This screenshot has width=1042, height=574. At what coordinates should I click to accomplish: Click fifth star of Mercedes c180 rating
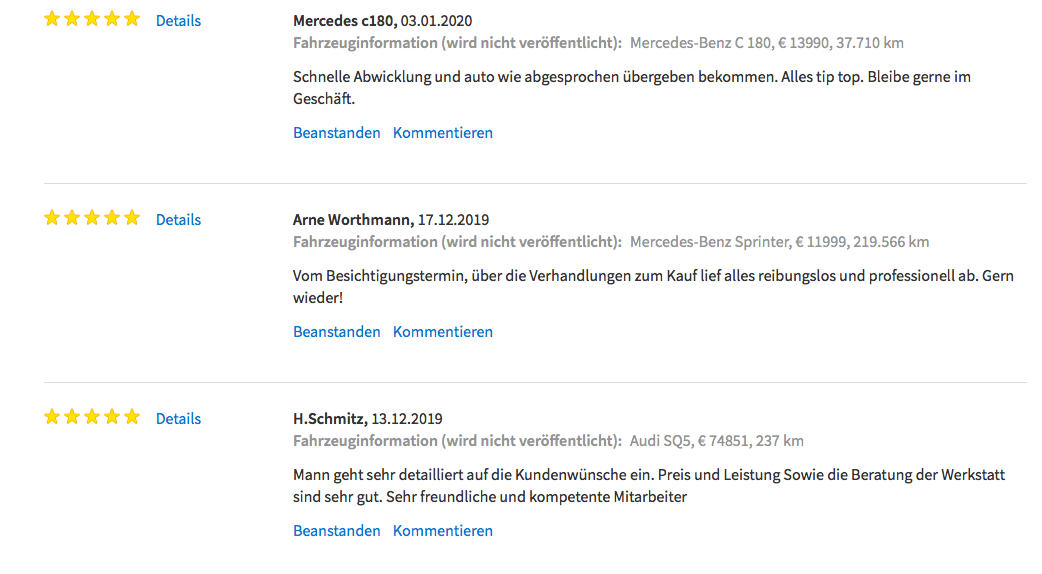132,19
